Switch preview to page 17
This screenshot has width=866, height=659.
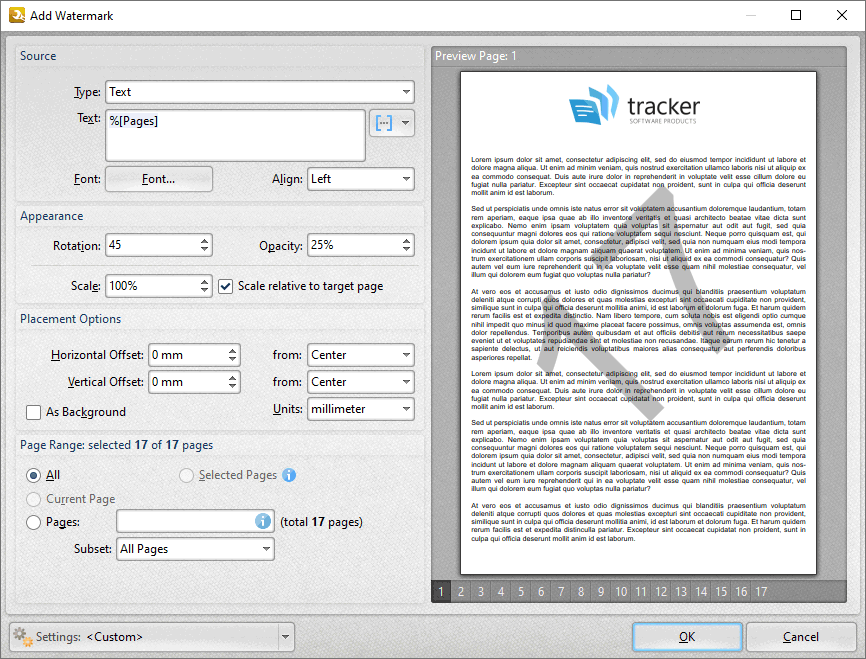[761, 591]
